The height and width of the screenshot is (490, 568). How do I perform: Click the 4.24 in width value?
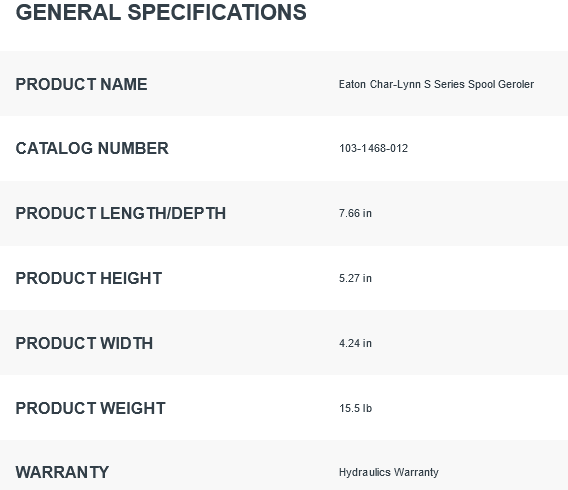355,343
